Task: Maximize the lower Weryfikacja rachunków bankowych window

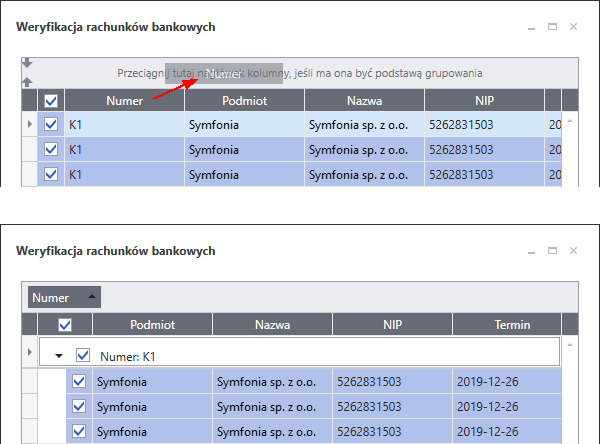Action: pos(552,250)
